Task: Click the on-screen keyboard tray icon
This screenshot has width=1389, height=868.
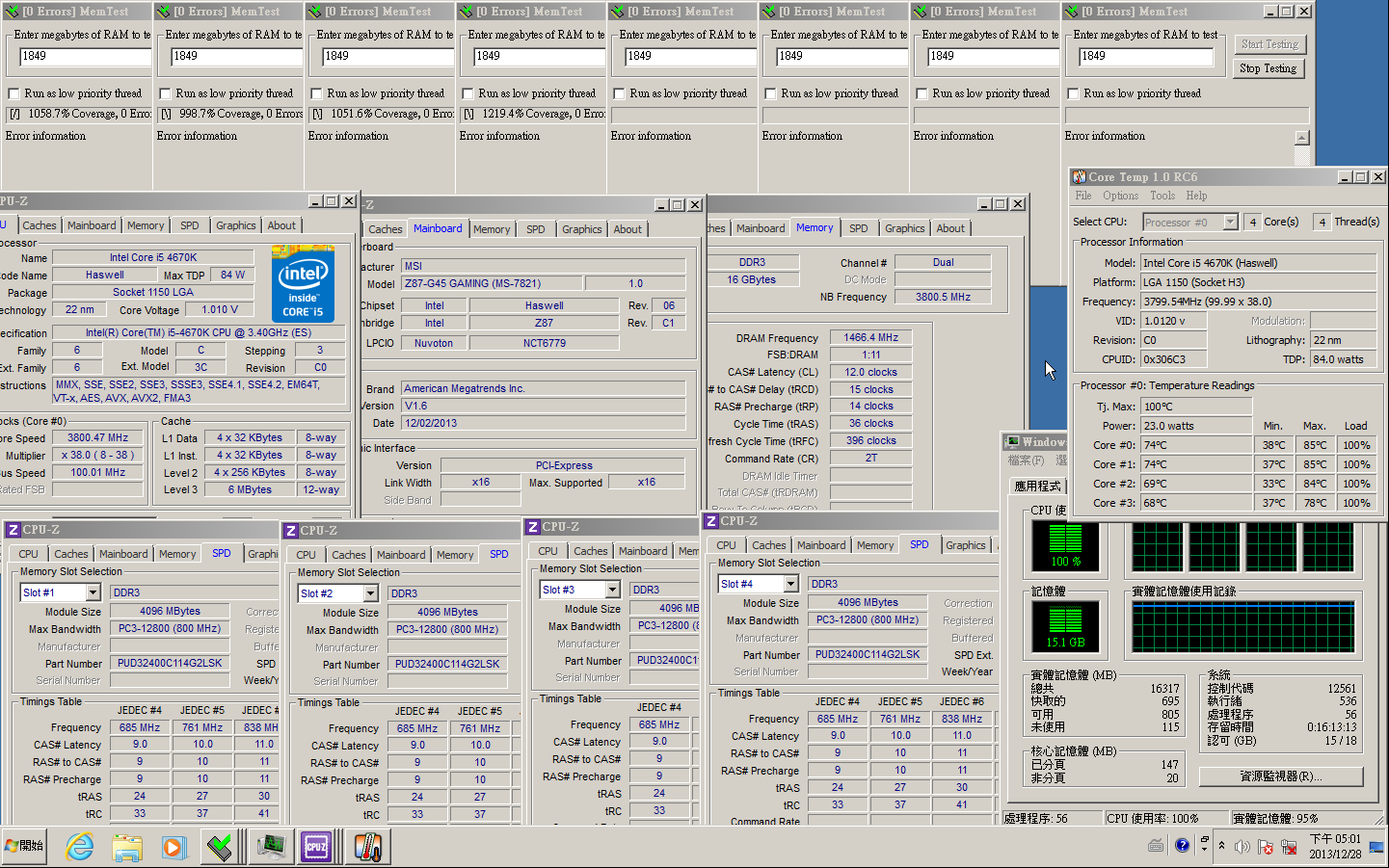Action: pos(1156,846)
